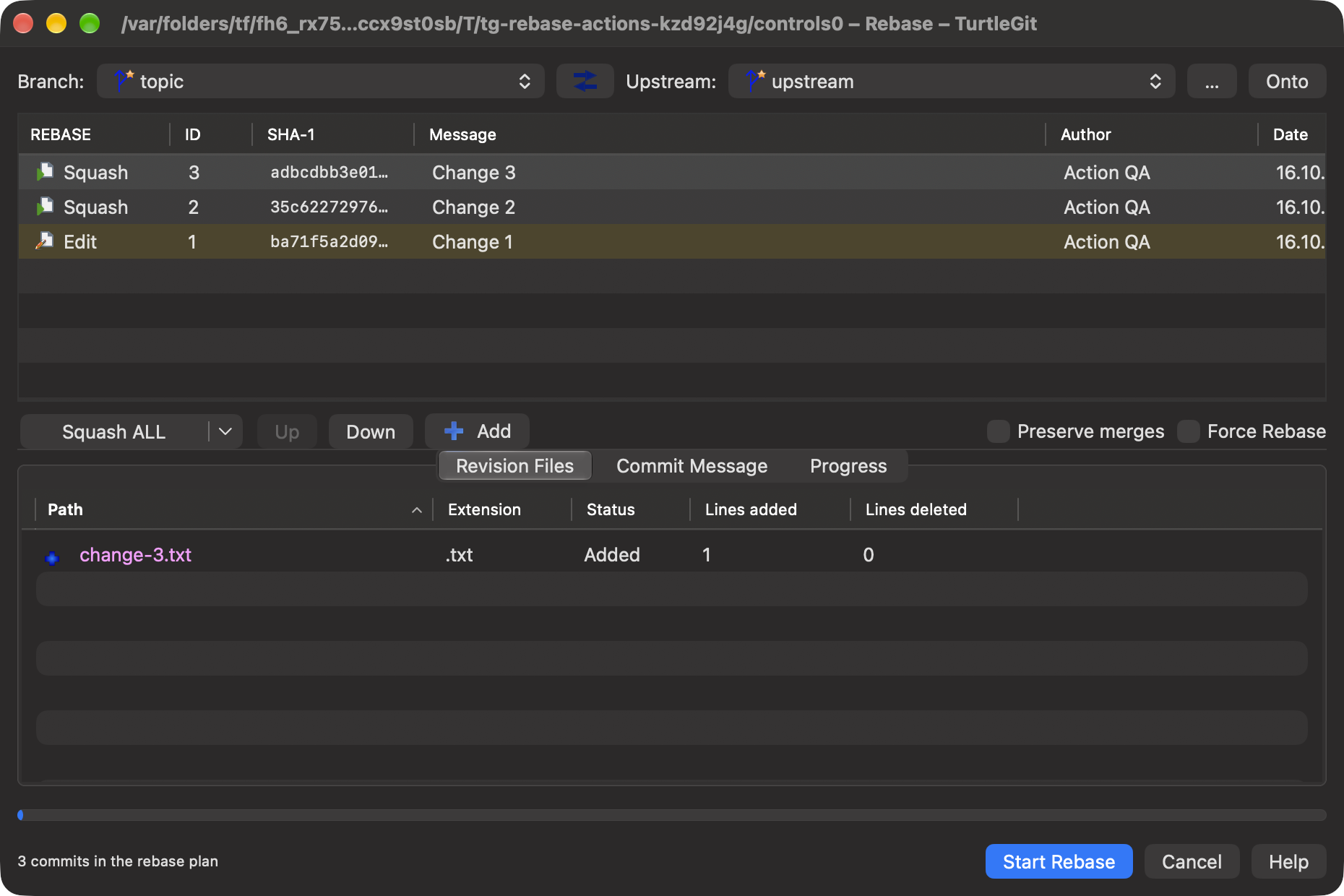Click SHA-1 ba71f5a2d09… cell

[x=329, y=241]
